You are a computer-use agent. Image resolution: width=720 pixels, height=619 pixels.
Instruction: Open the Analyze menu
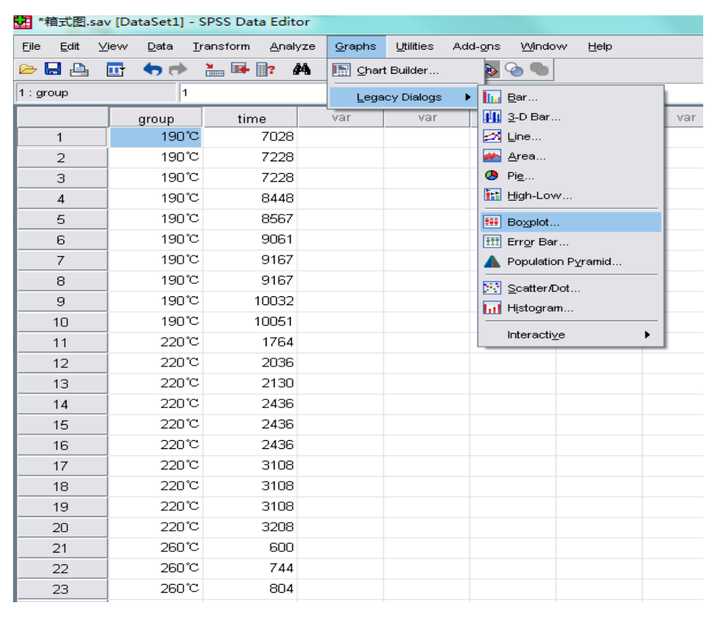tap(292, 46)
